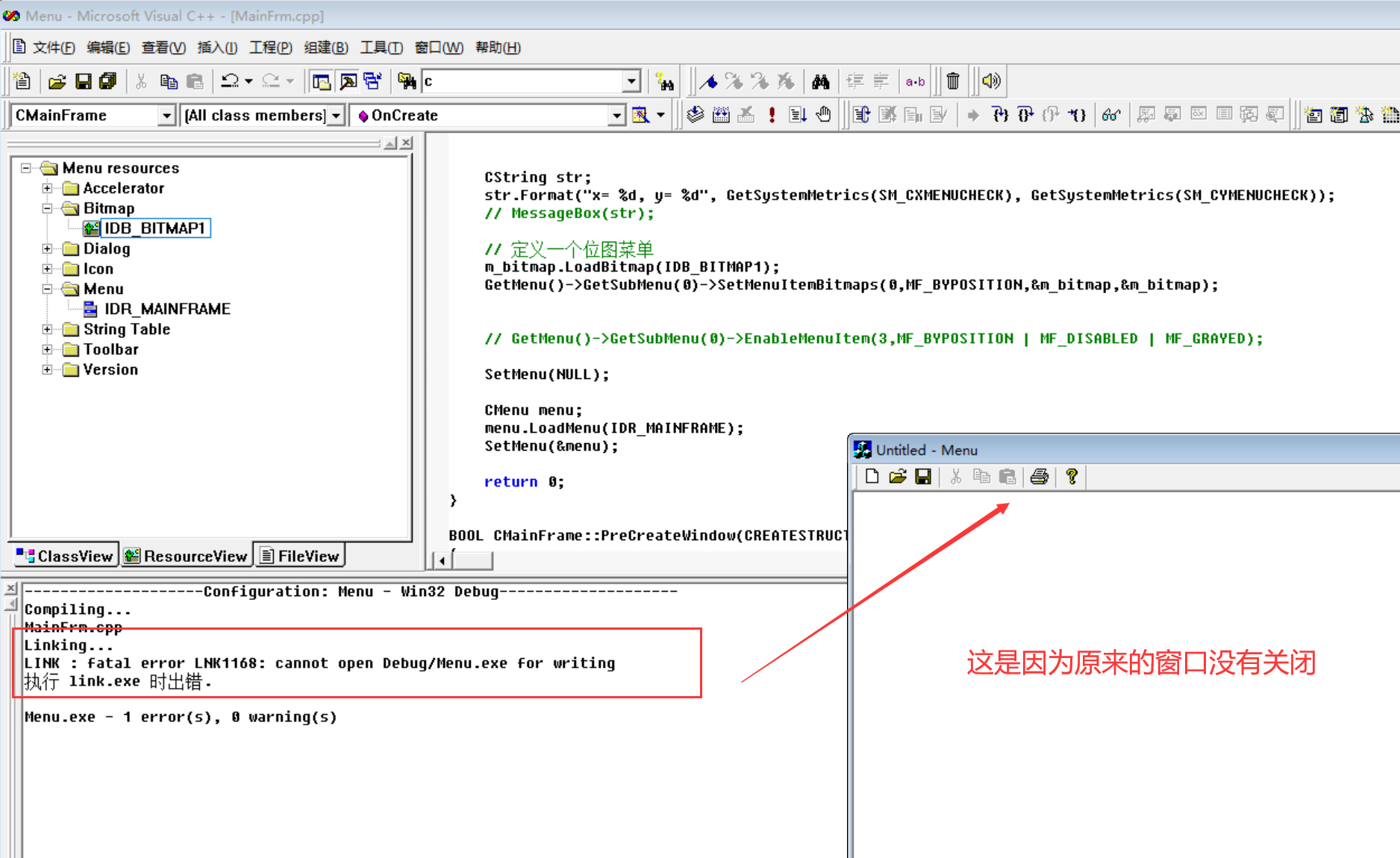Select IDR_MAINFRAME menu resource

[x=167, y=309]
